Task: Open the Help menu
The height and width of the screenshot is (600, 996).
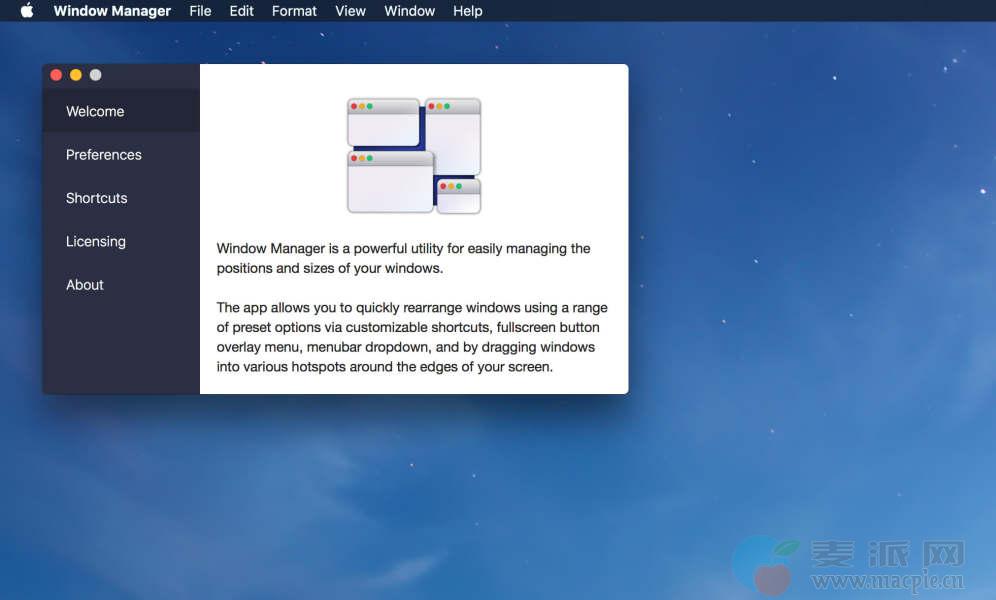Action: [467, 11]
